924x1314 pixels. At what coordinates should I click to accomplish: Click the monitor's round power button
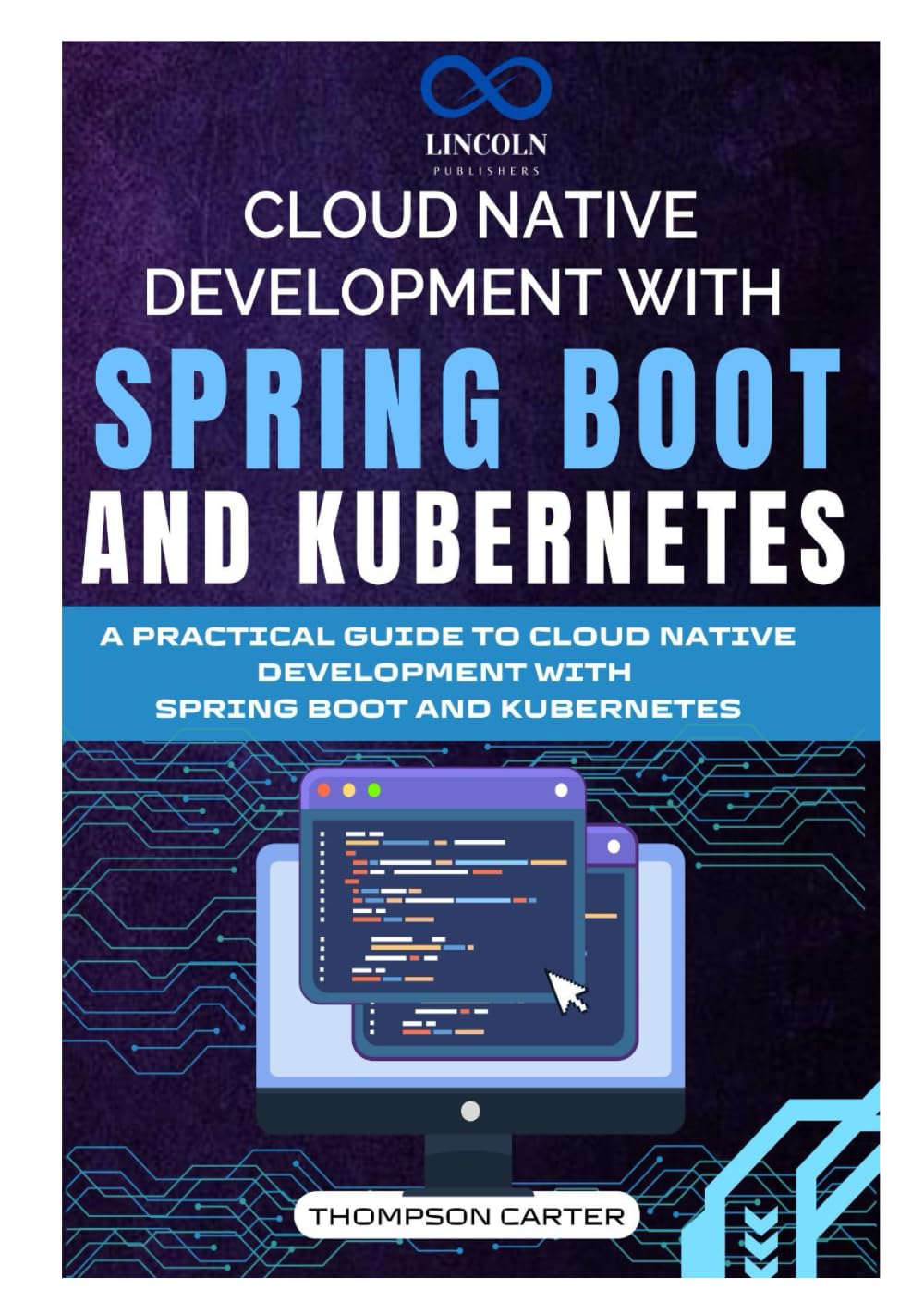click(x=470, y=1112)
